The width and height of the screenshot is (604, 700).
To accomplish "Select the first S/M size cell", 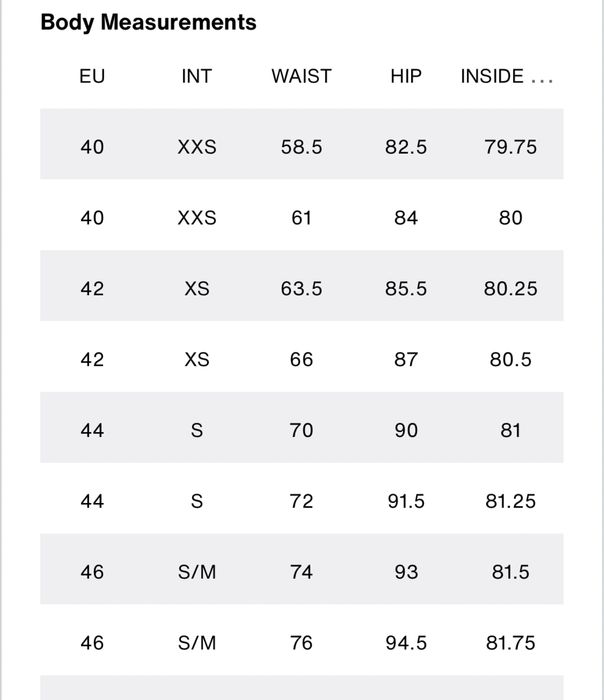I will click(196, 572).
